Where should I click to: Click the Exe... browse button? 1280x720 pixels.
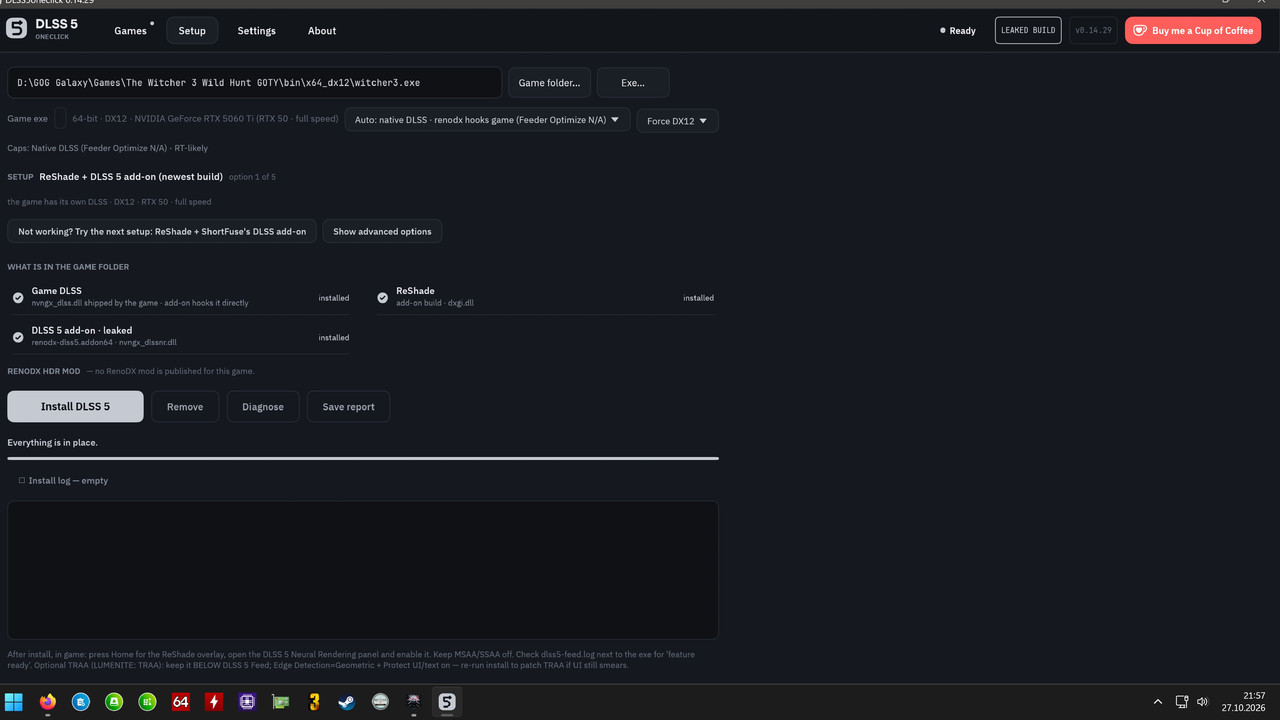pyautogui.click(x=633, y=83)
